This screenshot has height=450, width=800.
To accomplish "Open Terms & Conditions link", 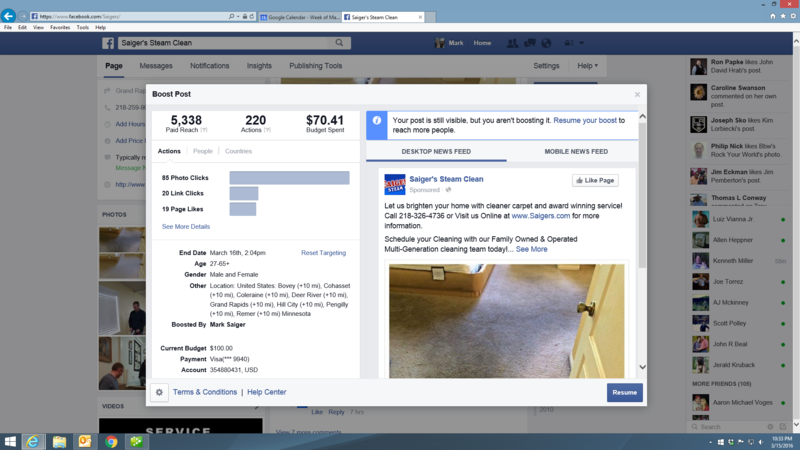I will 205,392.
